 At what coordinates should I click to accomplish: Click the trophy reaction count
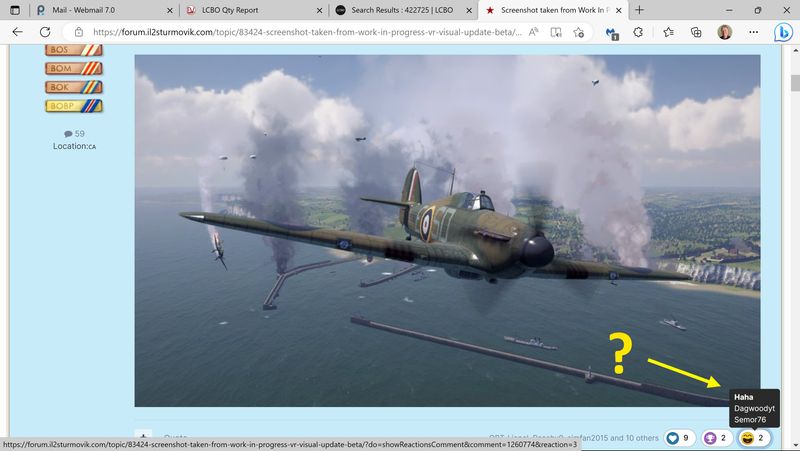click(716, 438)
